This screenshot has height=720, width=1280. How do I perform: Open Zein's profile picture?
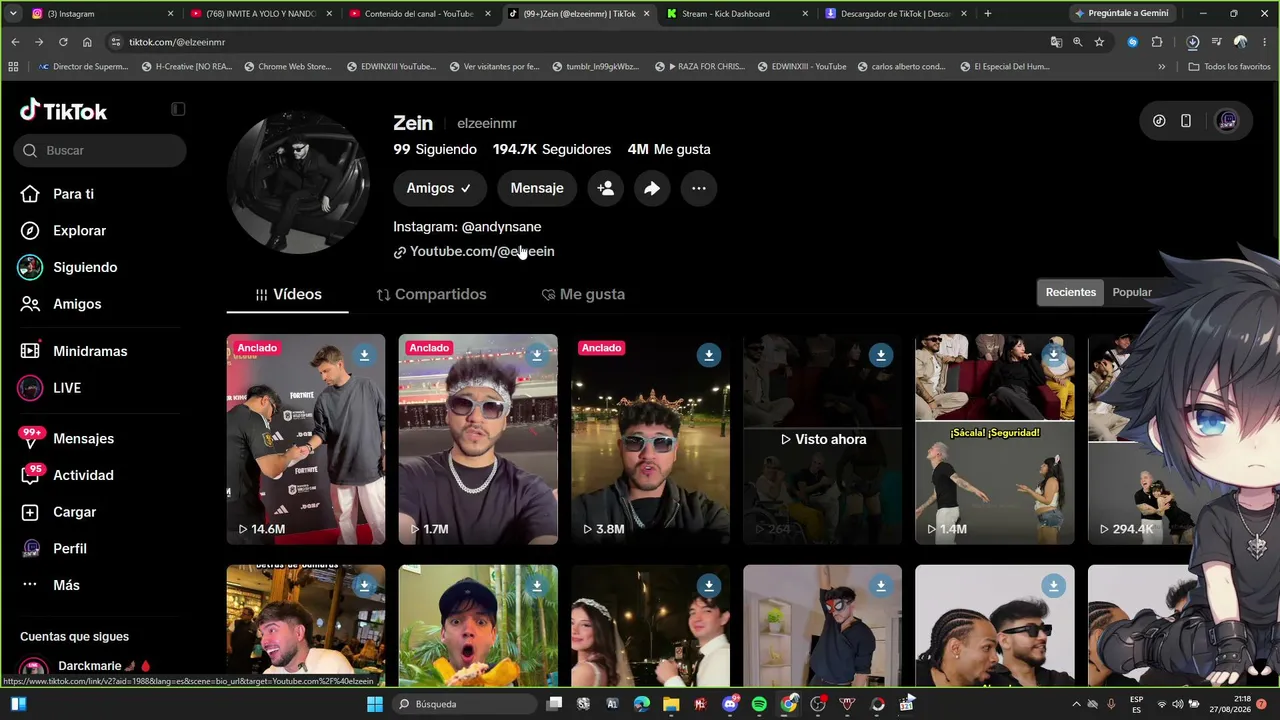point(299,183)
